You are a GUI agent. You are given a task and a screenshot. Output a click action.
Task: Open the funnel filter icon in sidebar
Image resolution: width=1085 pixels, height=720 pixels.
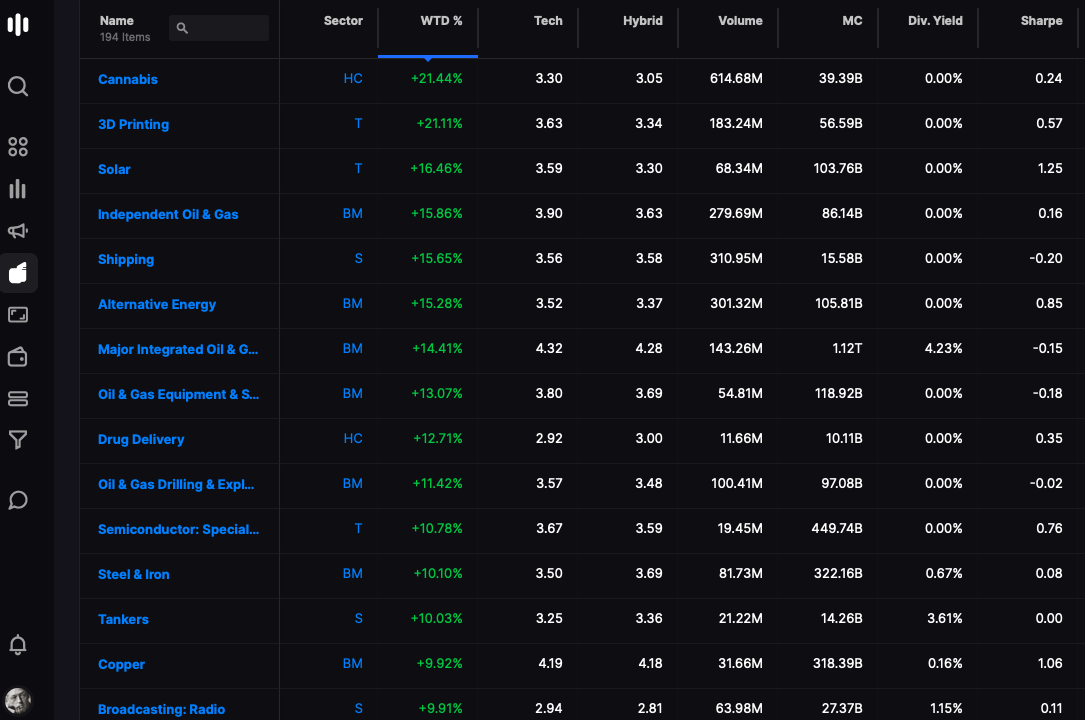point(18,440)
